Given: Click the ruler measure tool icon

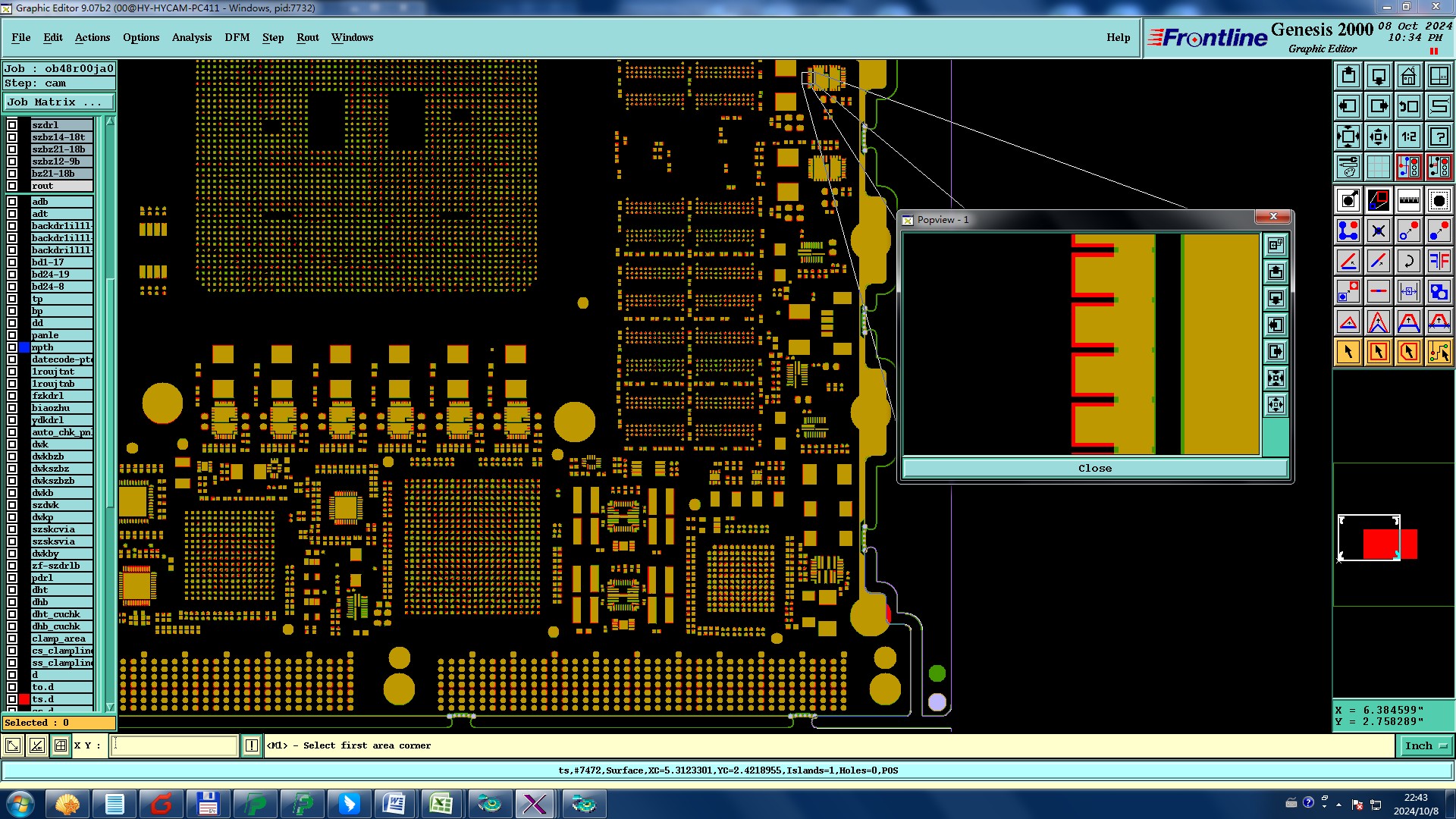Looking at the screenshot, I should [x=1408, y=200].
